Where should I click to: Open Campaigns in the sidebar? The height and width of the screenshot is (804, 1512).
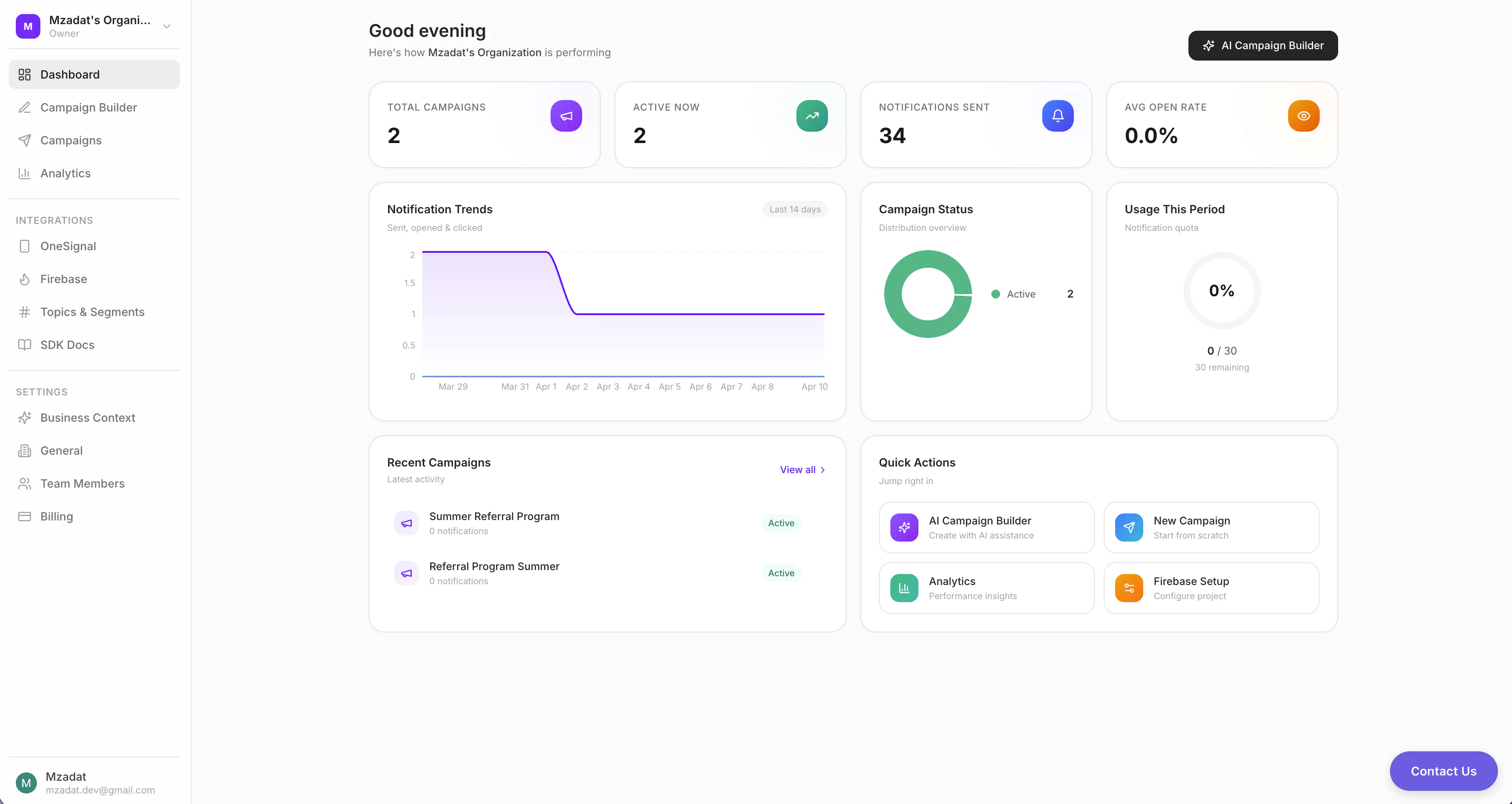[x=94, y=140]
